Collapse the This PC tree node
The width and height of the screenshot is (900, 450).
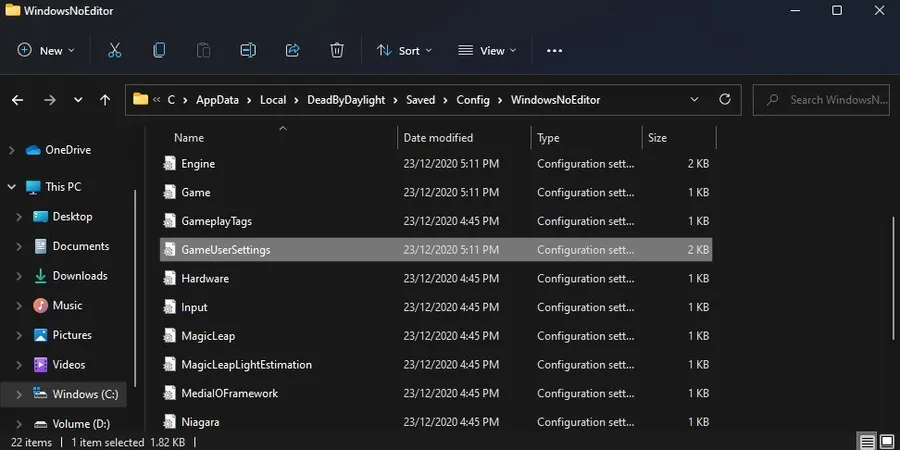(11, 187)
